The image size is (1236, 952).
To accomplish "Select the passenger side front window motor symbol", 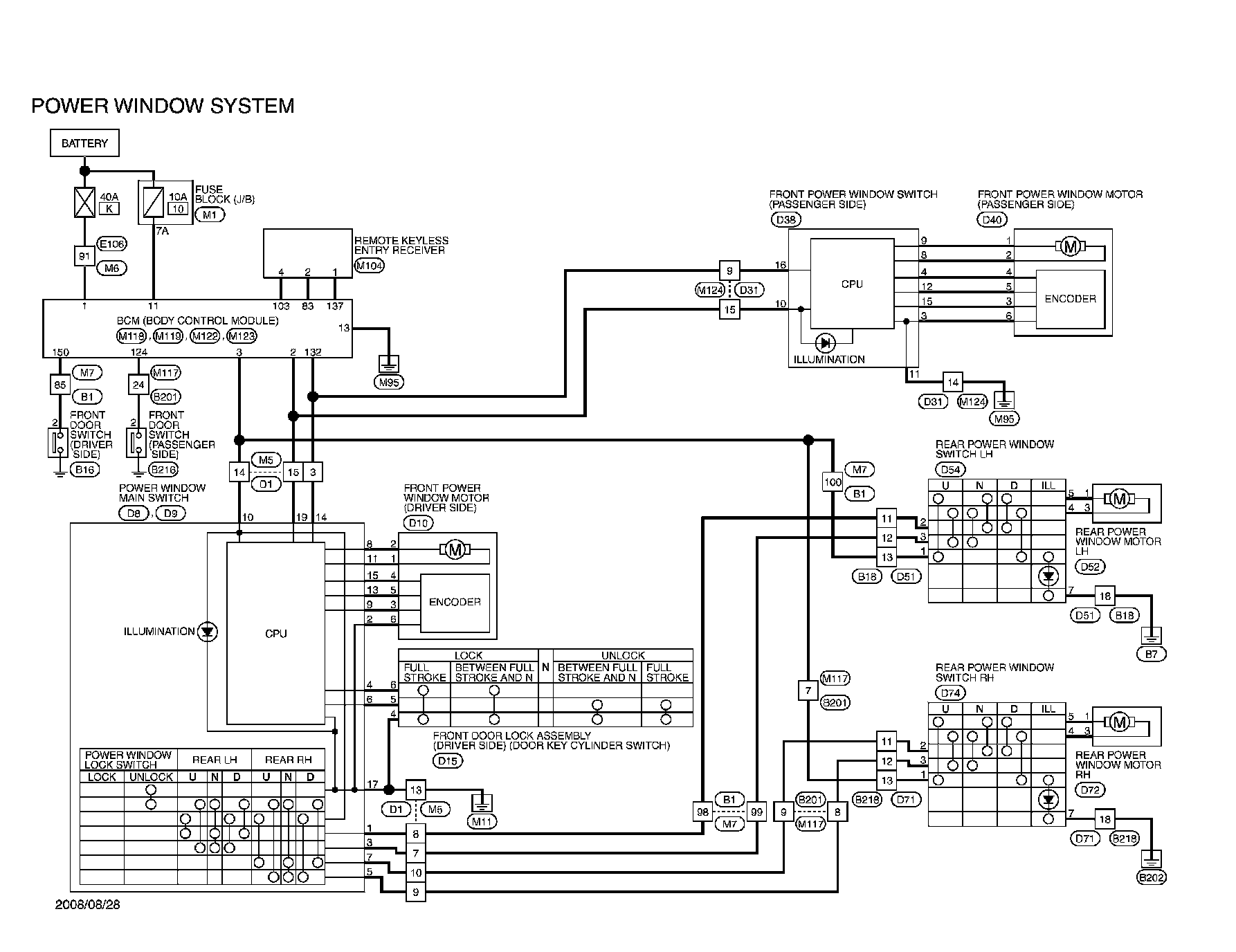I will tap(1070, 246).
